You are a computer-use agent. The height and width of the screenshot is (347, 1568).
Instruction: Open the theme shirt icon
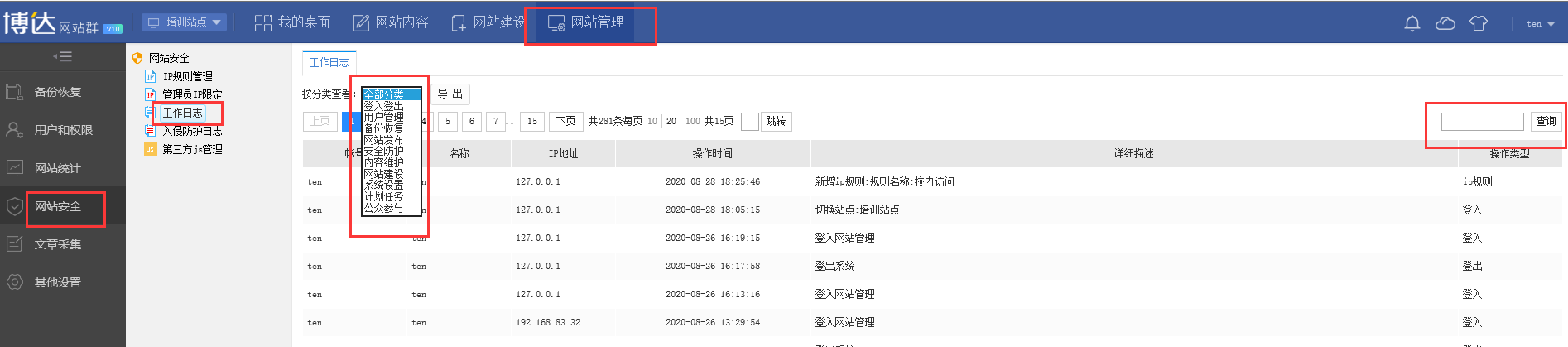click(x=1479, y=23)
